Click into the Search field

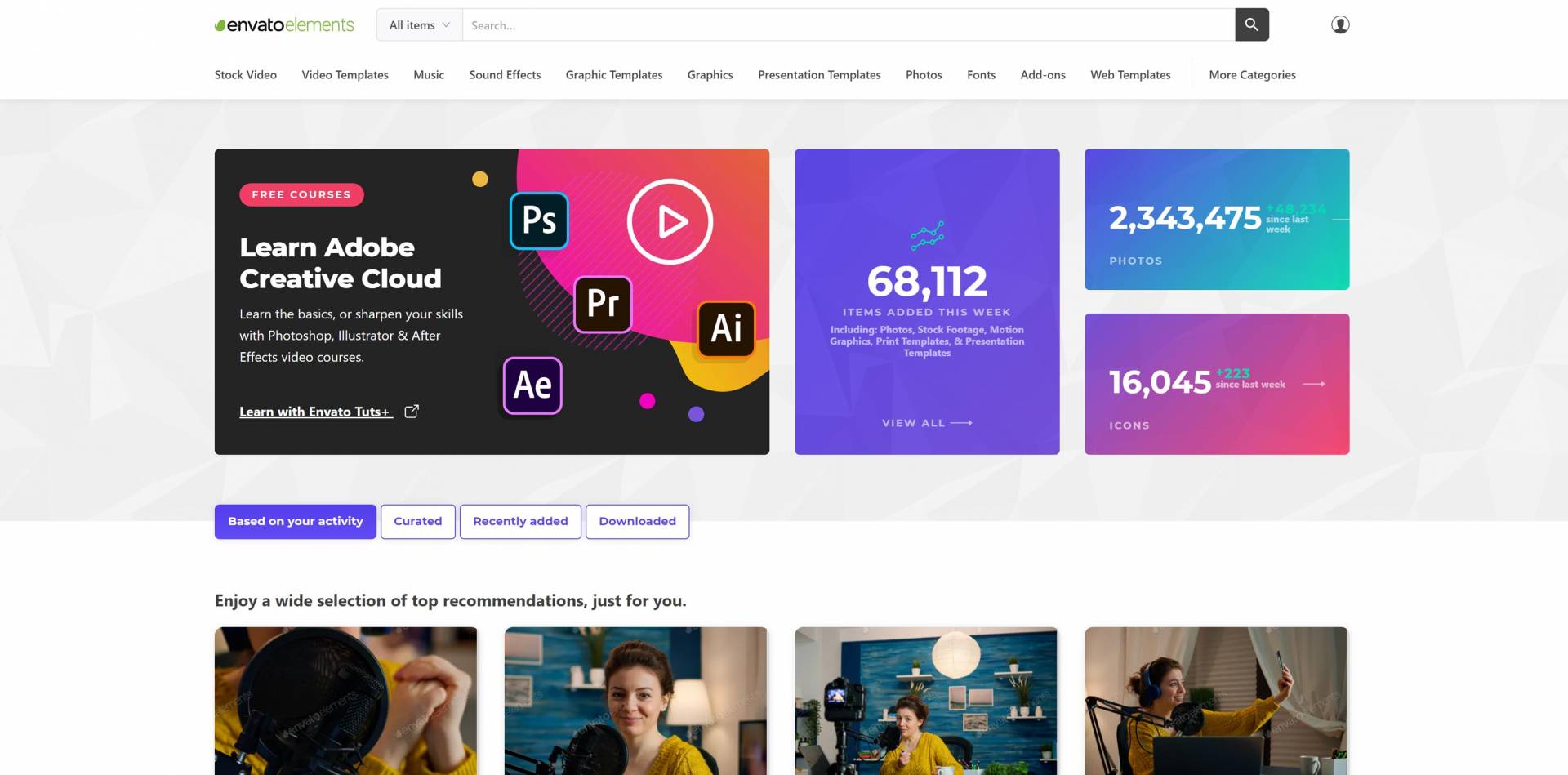click(x=849, y=24)
